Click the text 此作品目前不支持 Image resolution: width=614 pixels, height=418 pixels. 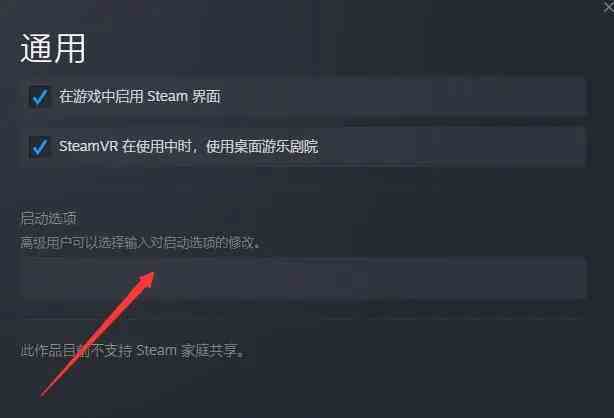[76, 351]
